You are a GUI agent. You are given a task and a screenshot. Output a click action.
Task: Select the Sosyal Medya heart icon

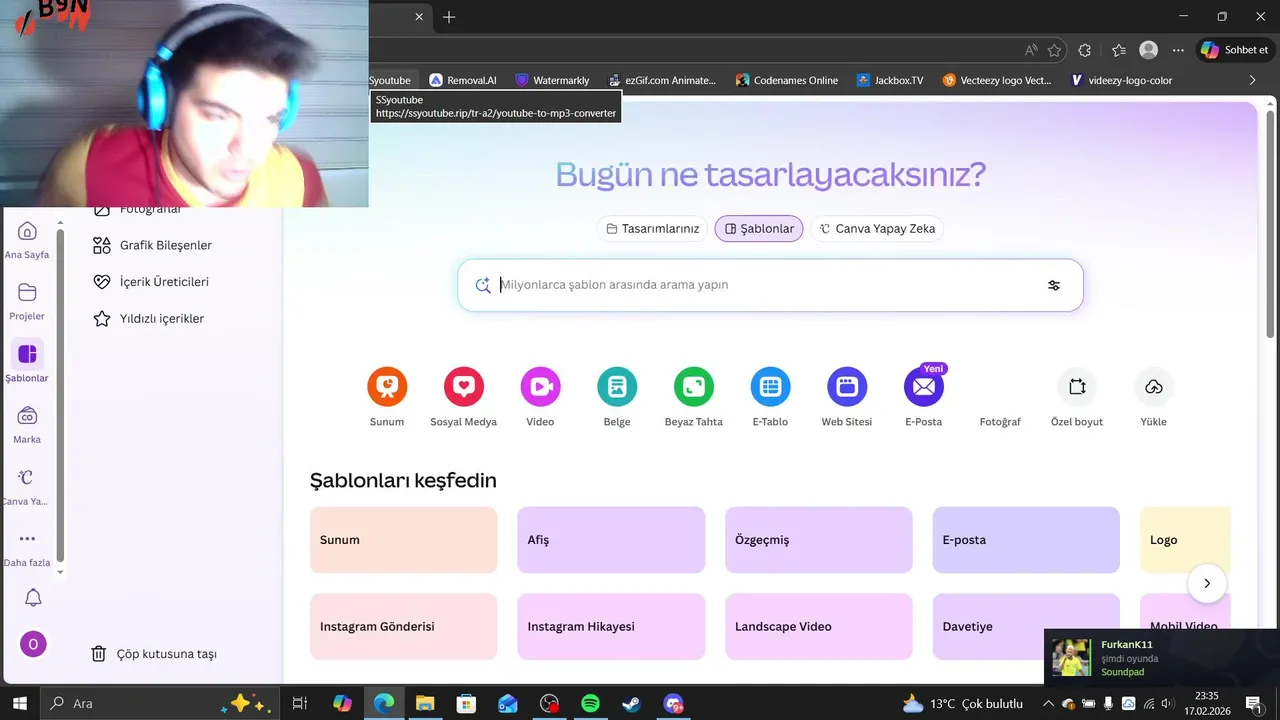(464, 386)
